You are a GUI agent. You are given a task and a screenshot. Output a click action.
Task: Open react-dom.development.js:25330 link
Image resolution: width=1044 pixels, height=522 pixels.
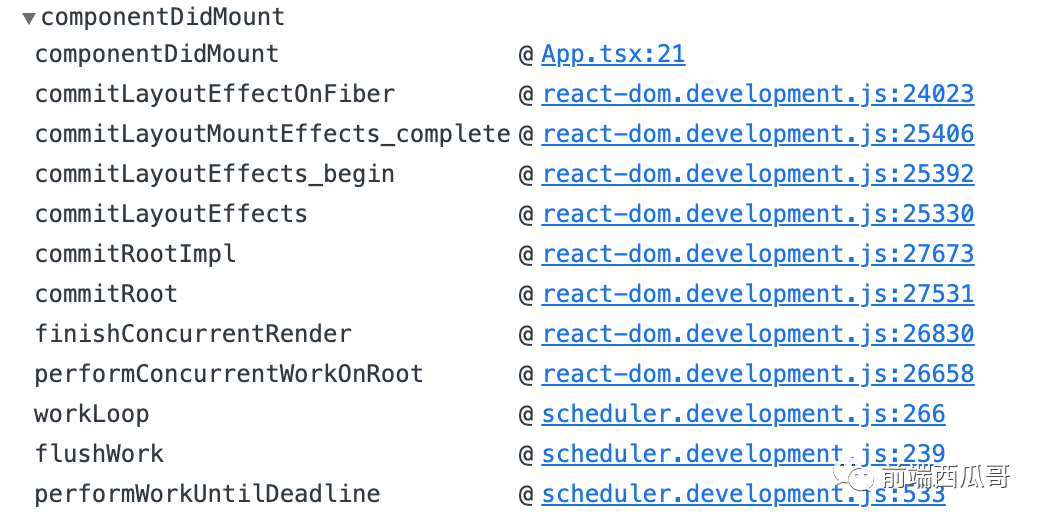[x=758, y=214]
